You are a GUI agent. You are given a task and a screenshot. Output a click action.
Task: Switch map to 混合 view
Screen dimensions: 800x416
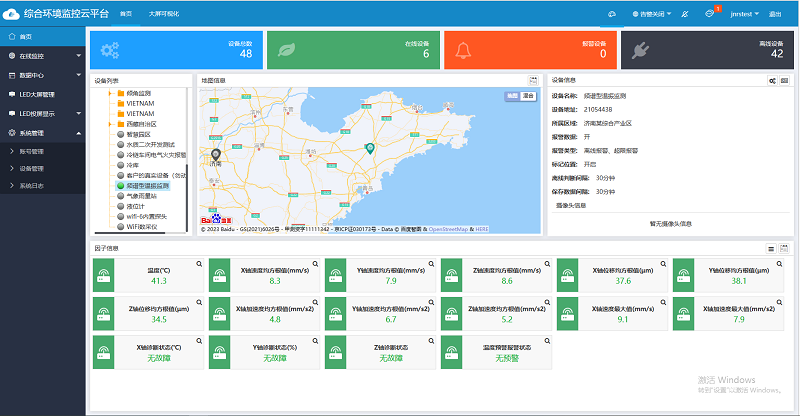(x=528, y=95)
